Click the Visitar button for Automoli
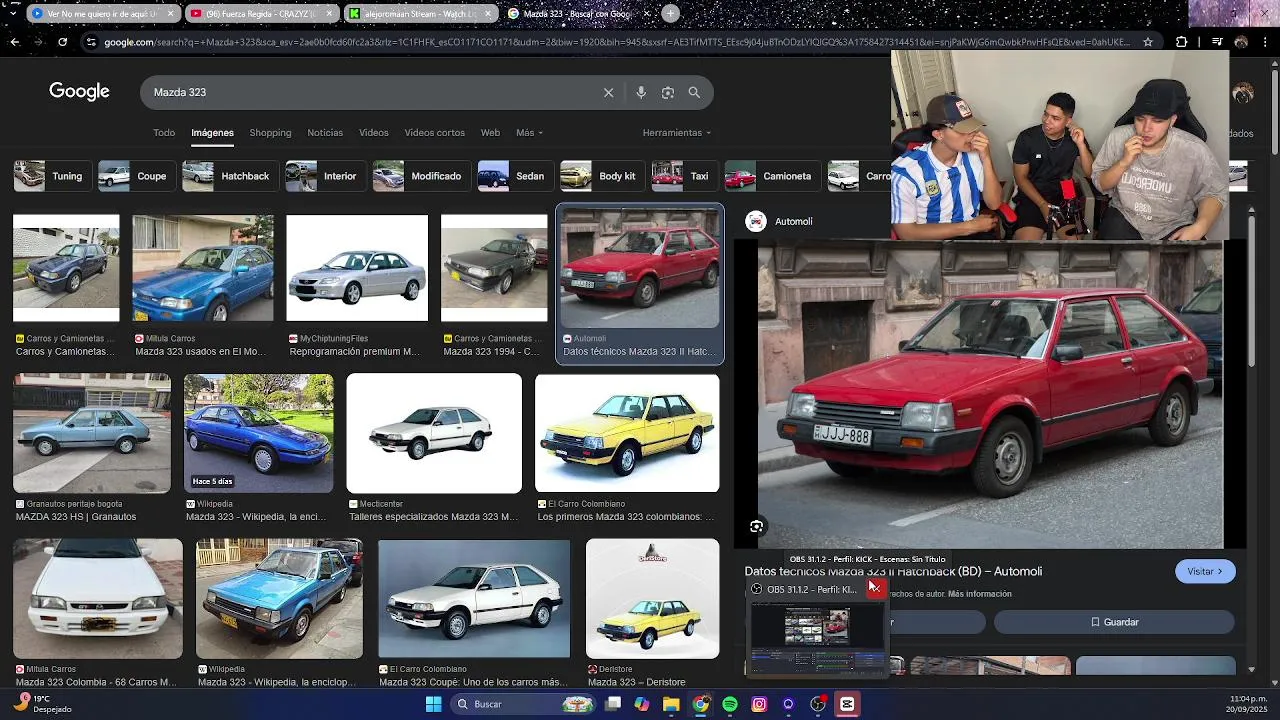This screenshot has height=720, width=1280. 1205,571
